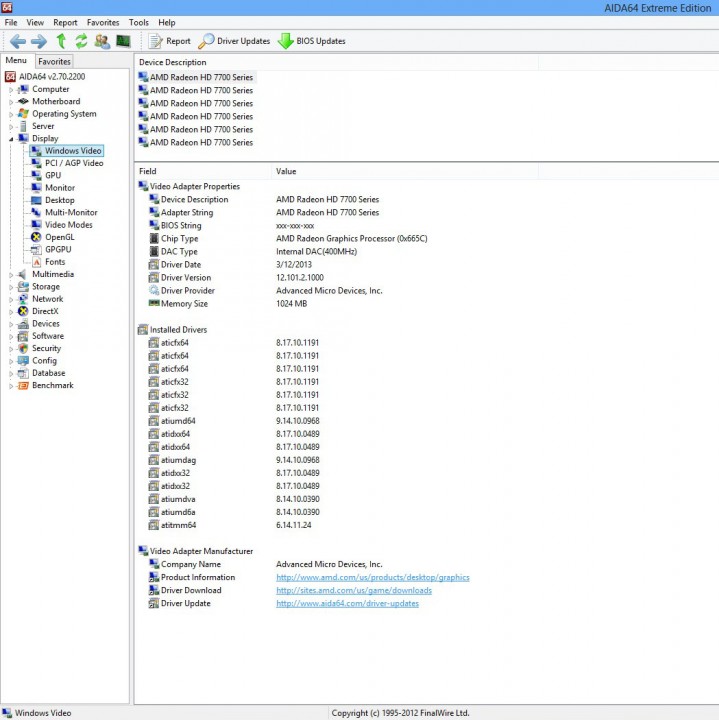Switch to the Menu tab
Screen dimensions: 719x720
16,60
